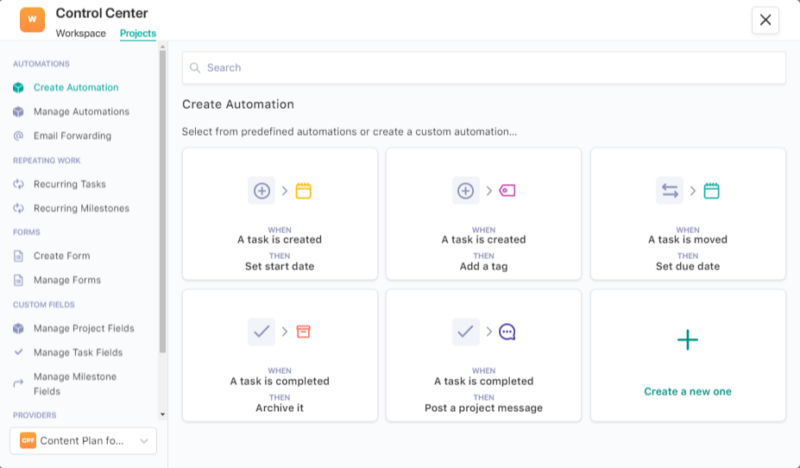Image resolution: width=800 pixels, height=468 pixels.
Task: Click the red archive box icon
Action: pyautogui.click(x=303, y=332)
